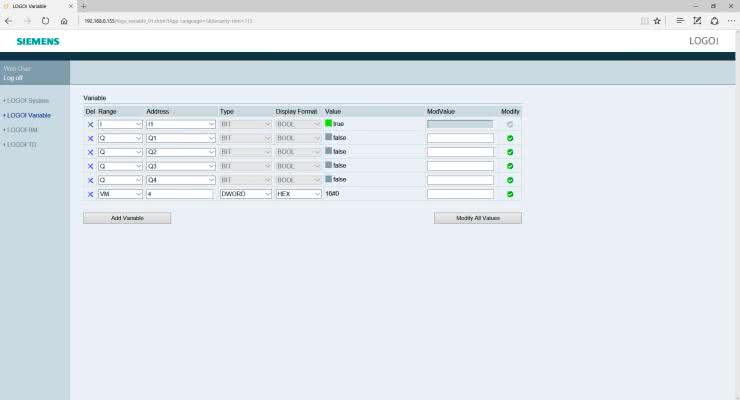Refresh the browser page

click(x=46, y=20)
